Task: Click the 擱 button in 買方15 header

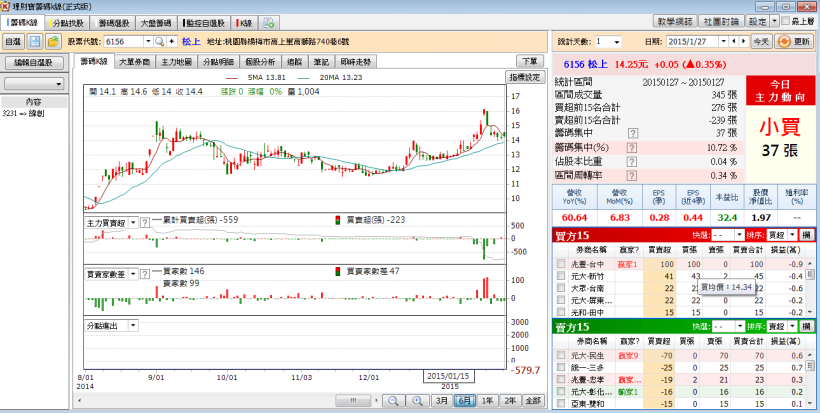Action: point(806,235)
